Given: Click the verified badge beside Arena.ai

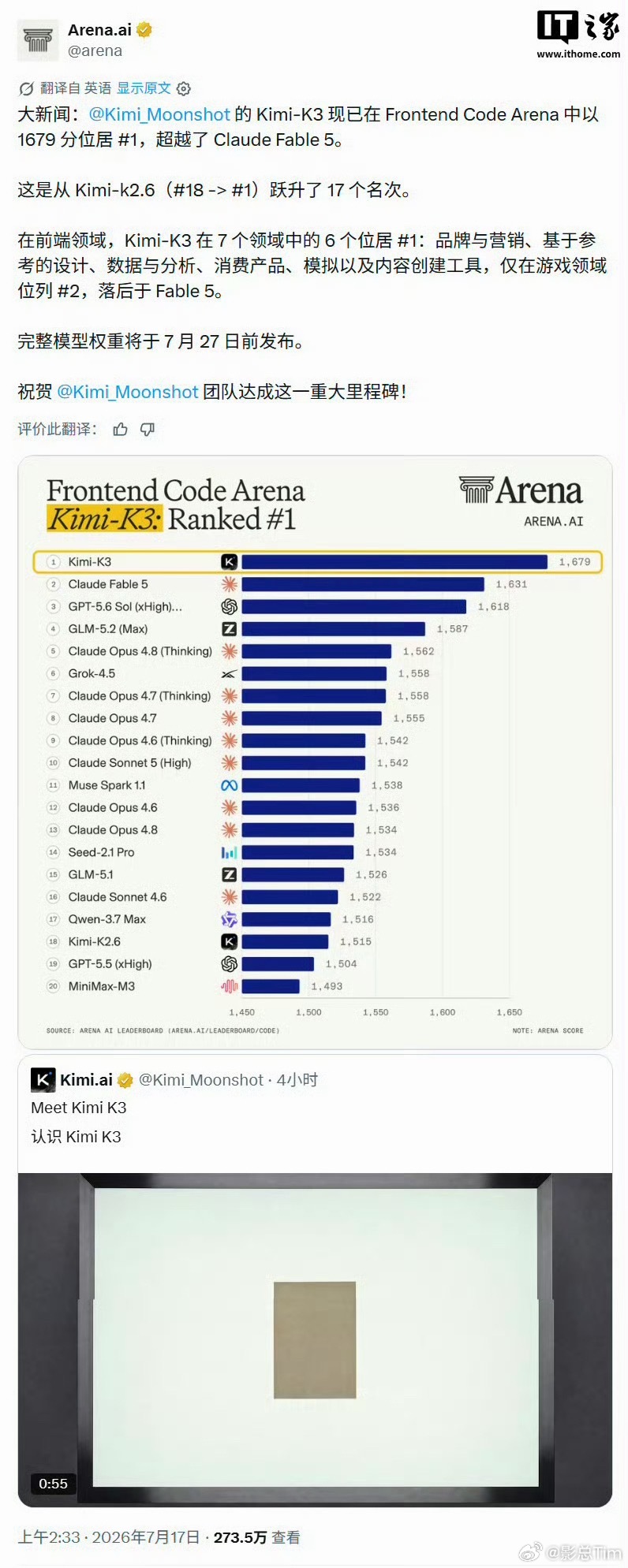Looking at the screenshot, I should pos(144,30).
